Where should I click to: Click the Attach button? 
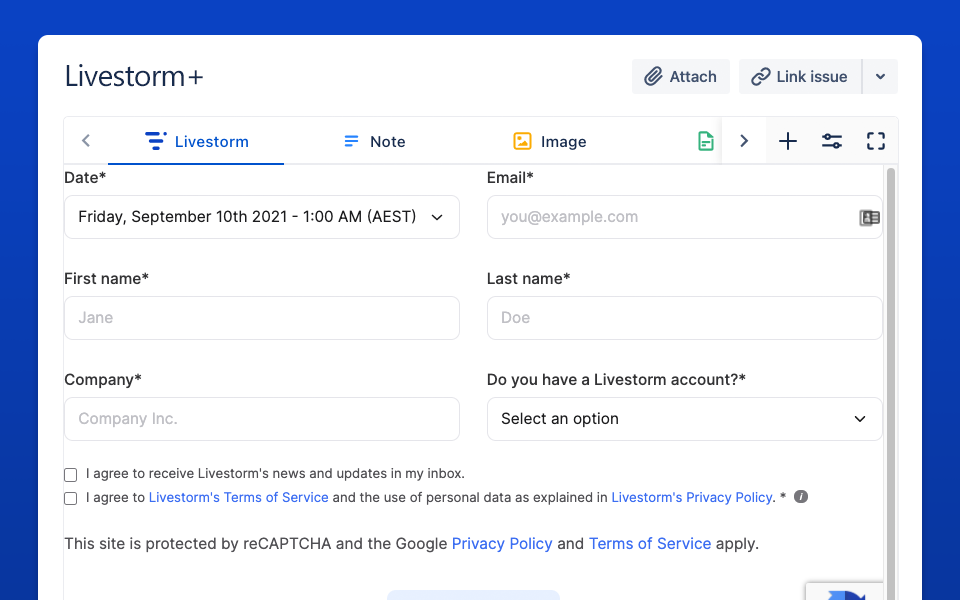(681, 77)
